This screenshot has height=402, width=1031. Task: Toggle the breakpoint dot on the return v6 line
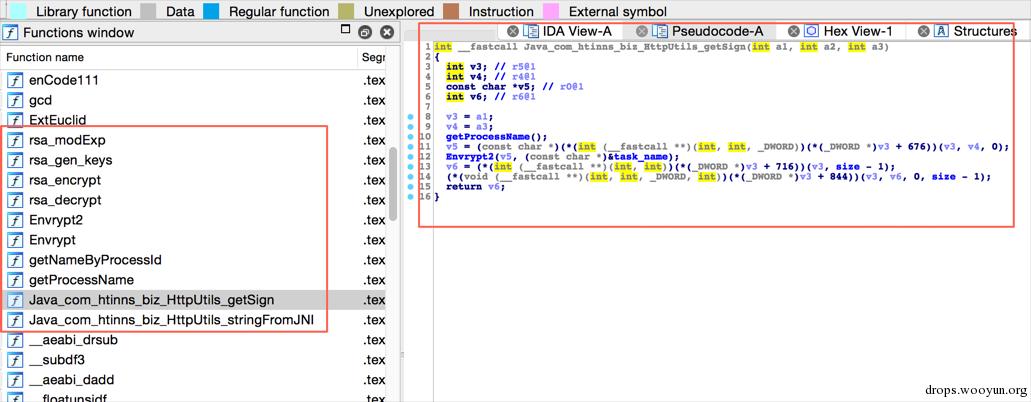pyautogui.click(x=412, y=187)
